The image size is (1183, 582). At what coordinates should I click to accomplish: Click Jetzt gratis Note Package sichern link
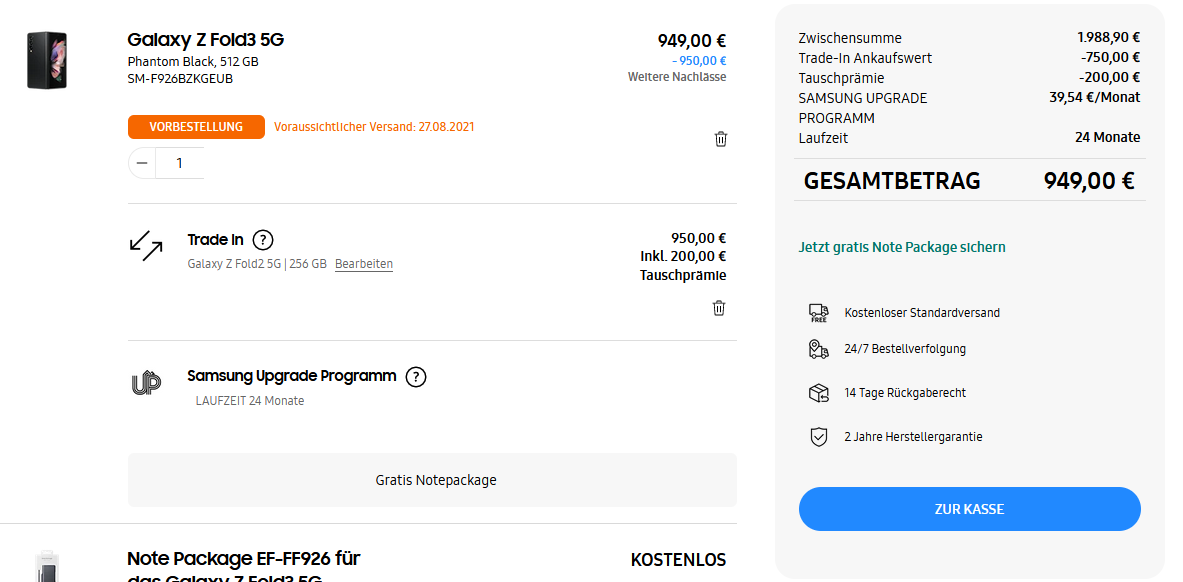point(902,247)
